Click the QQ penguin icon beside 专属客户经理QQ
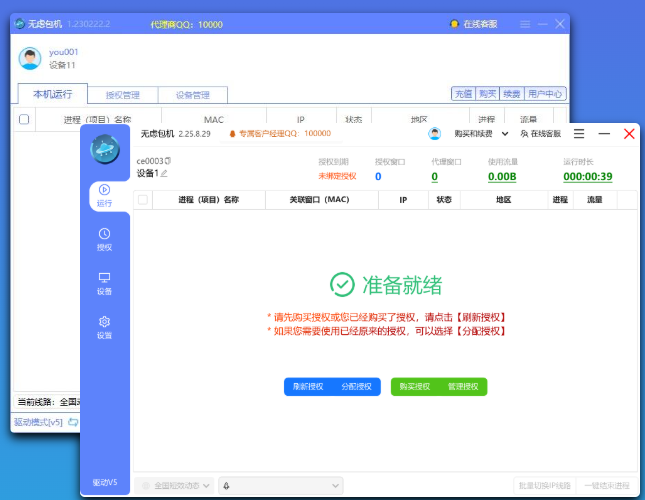Image resolution: width=645 pixels, height=500 pixels. click(232, 134)
